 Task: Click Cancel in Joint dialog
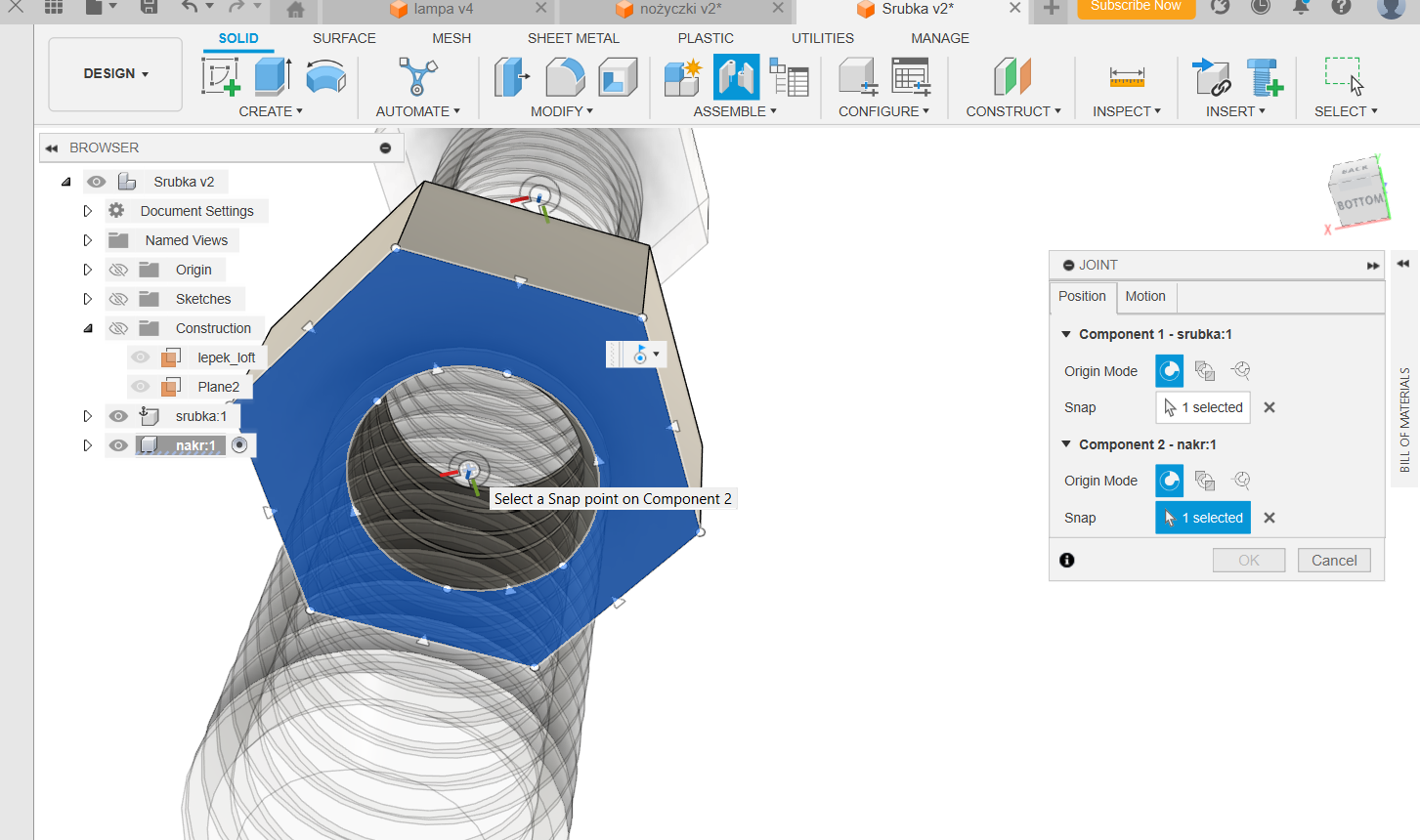1334,560
